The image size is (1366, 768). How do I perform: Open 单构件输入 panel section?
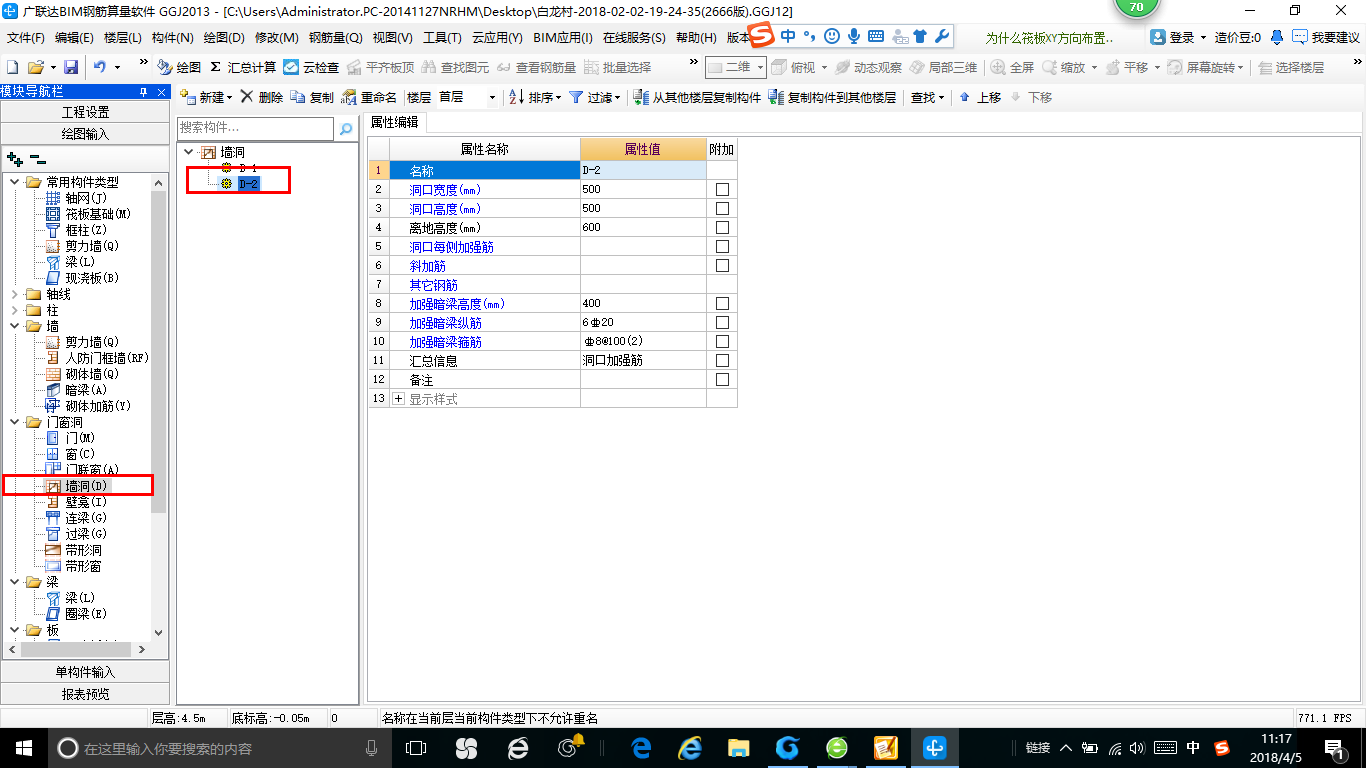coord(85,672)
